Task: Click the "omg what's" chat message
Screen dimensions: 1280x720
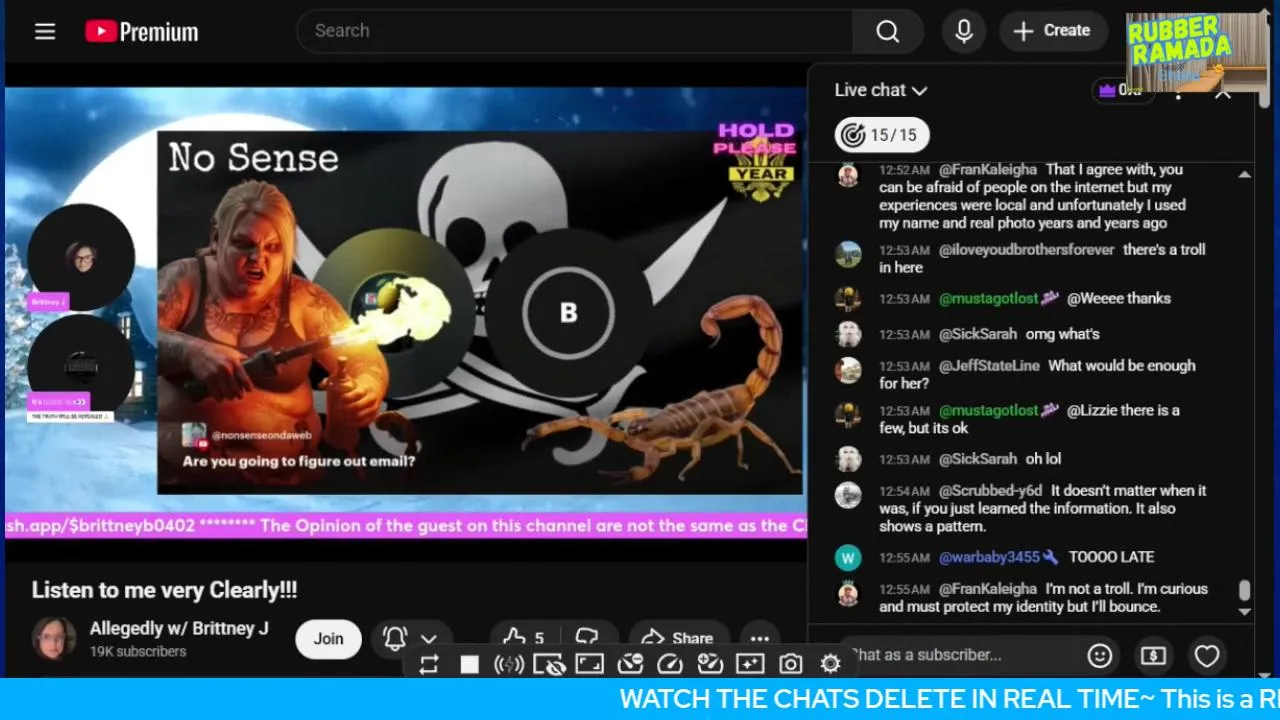Action: coord(1062,334)
